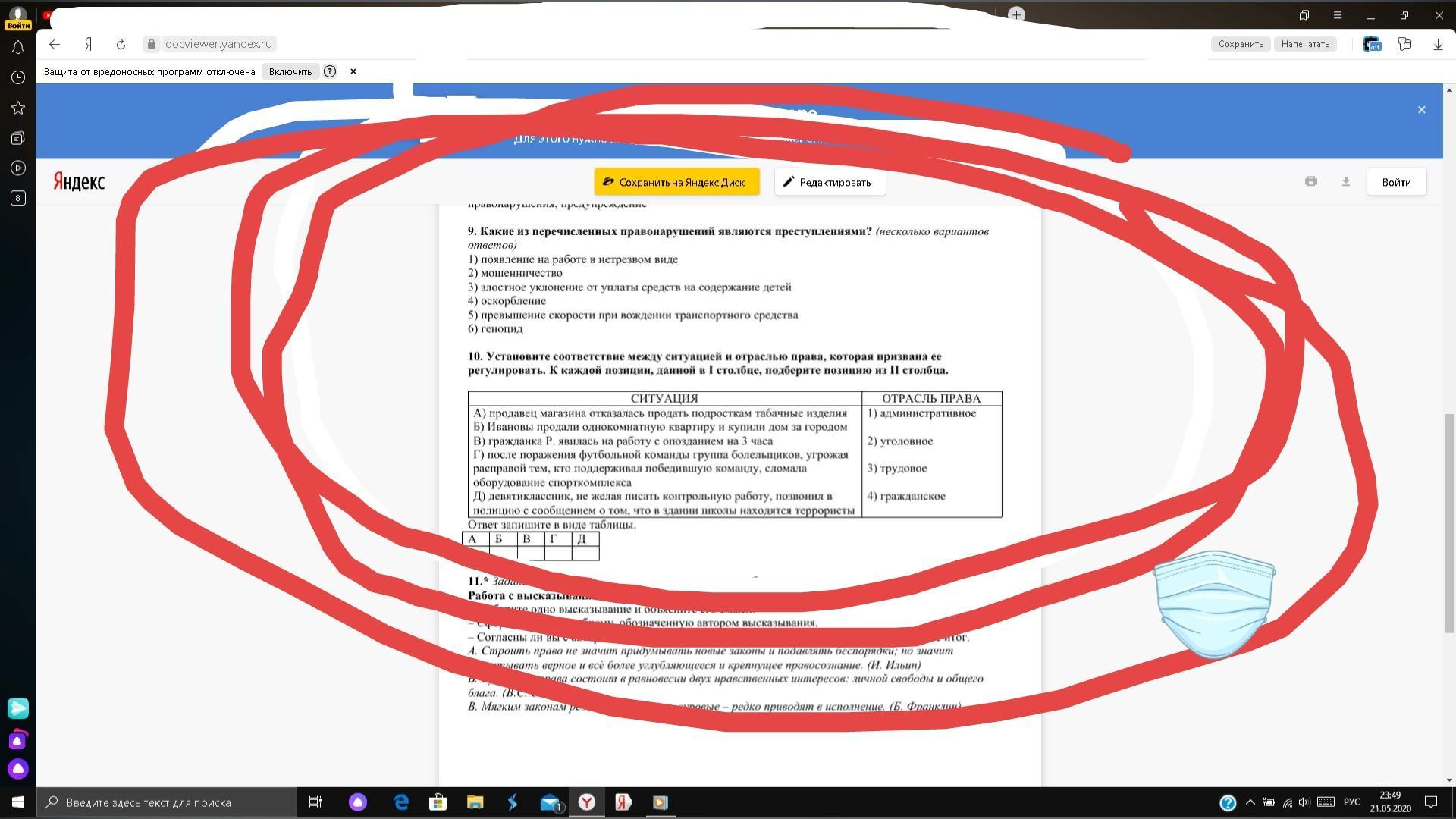Close the blue promo banner
Image resolution: width=1456 pixels, height=819 pixels.
(x=1421, y=110)
